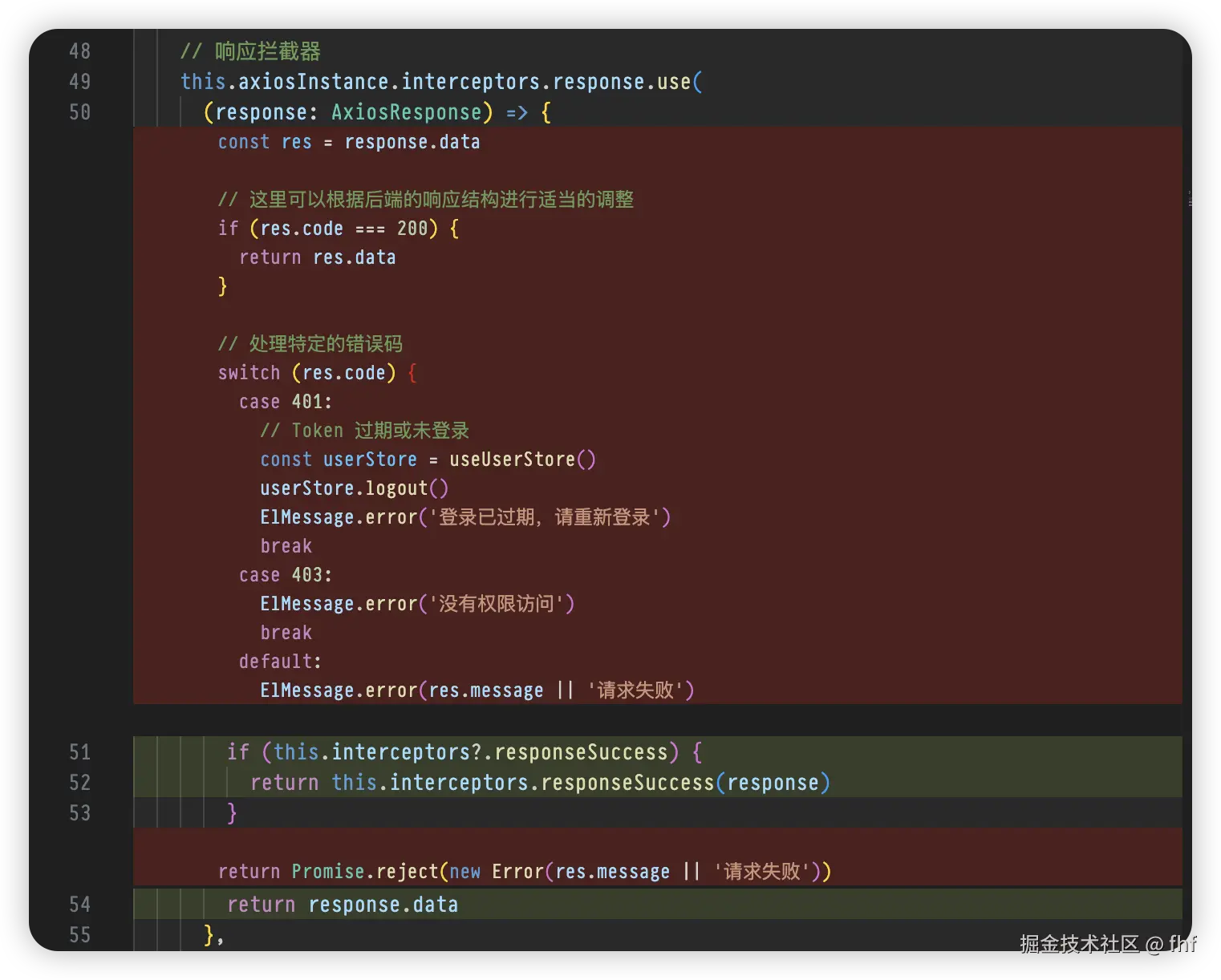Click line number 54 in gutter
Image resolution: width=1221 pixels, height=980 pixels.
pos(79,905)
